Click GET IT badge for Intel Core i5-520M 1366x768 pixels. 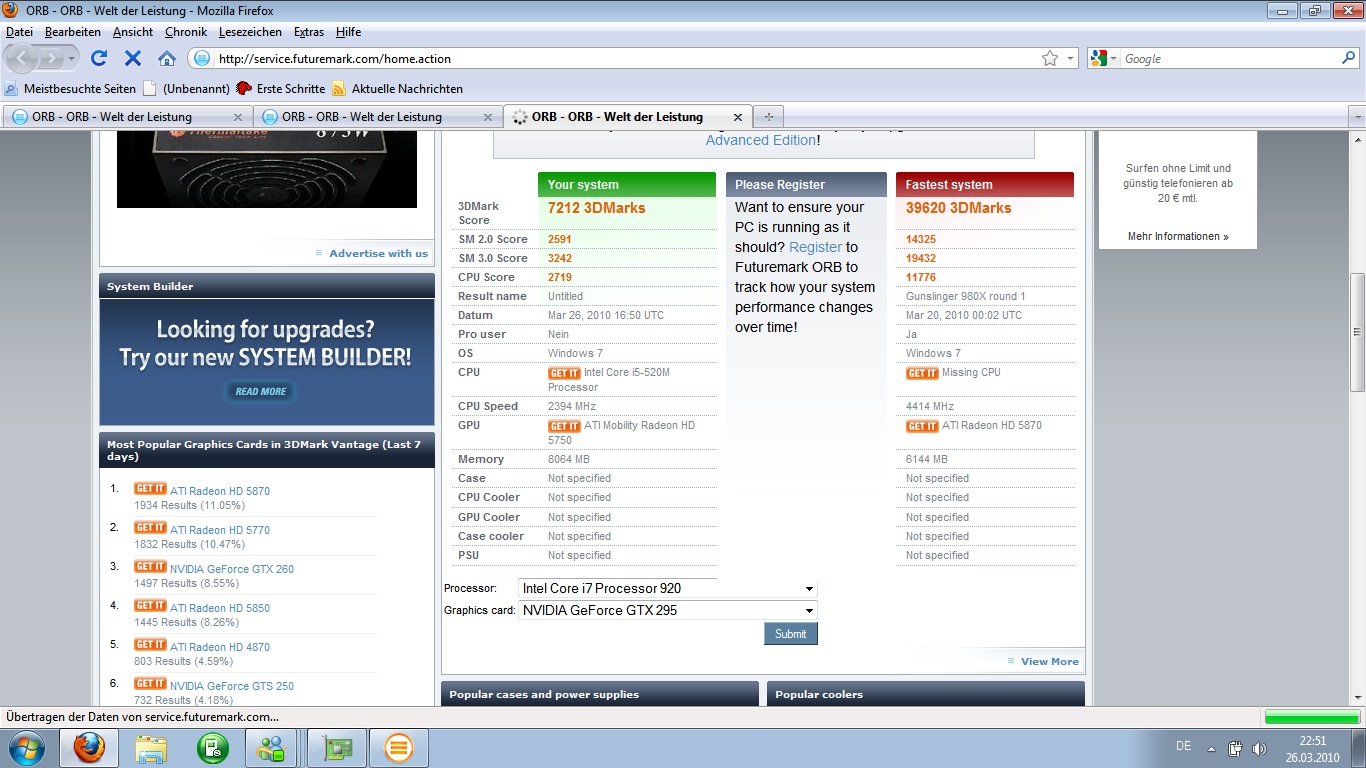click(564, 373)
